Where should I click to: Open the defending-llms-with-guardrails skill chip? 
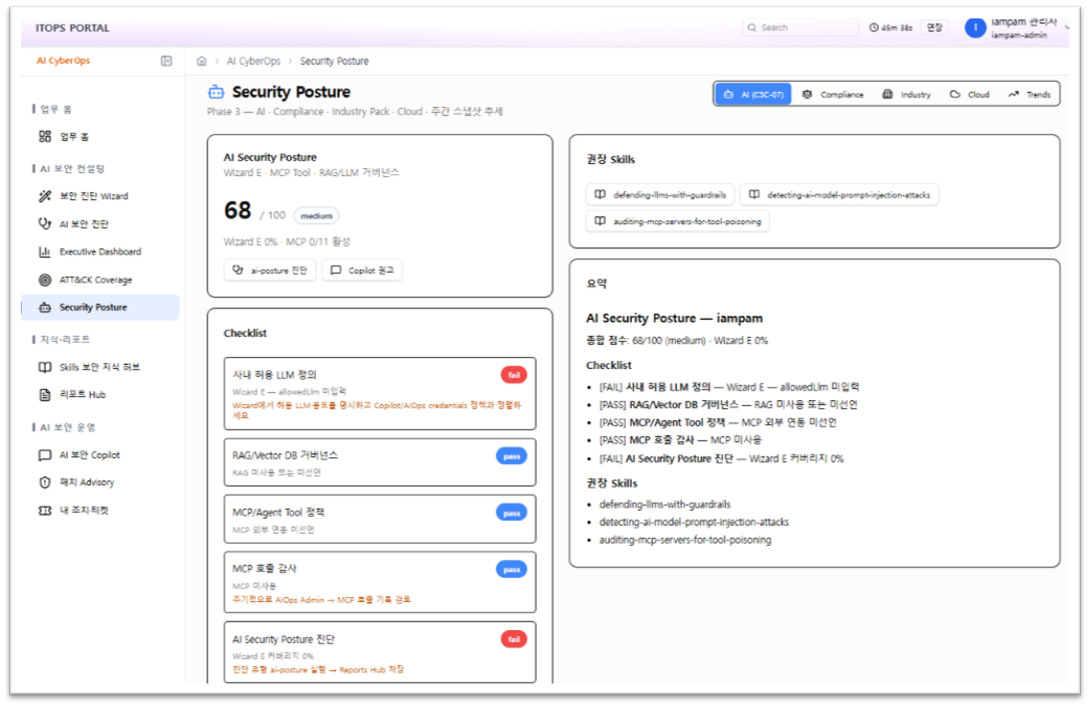point(660,195)
